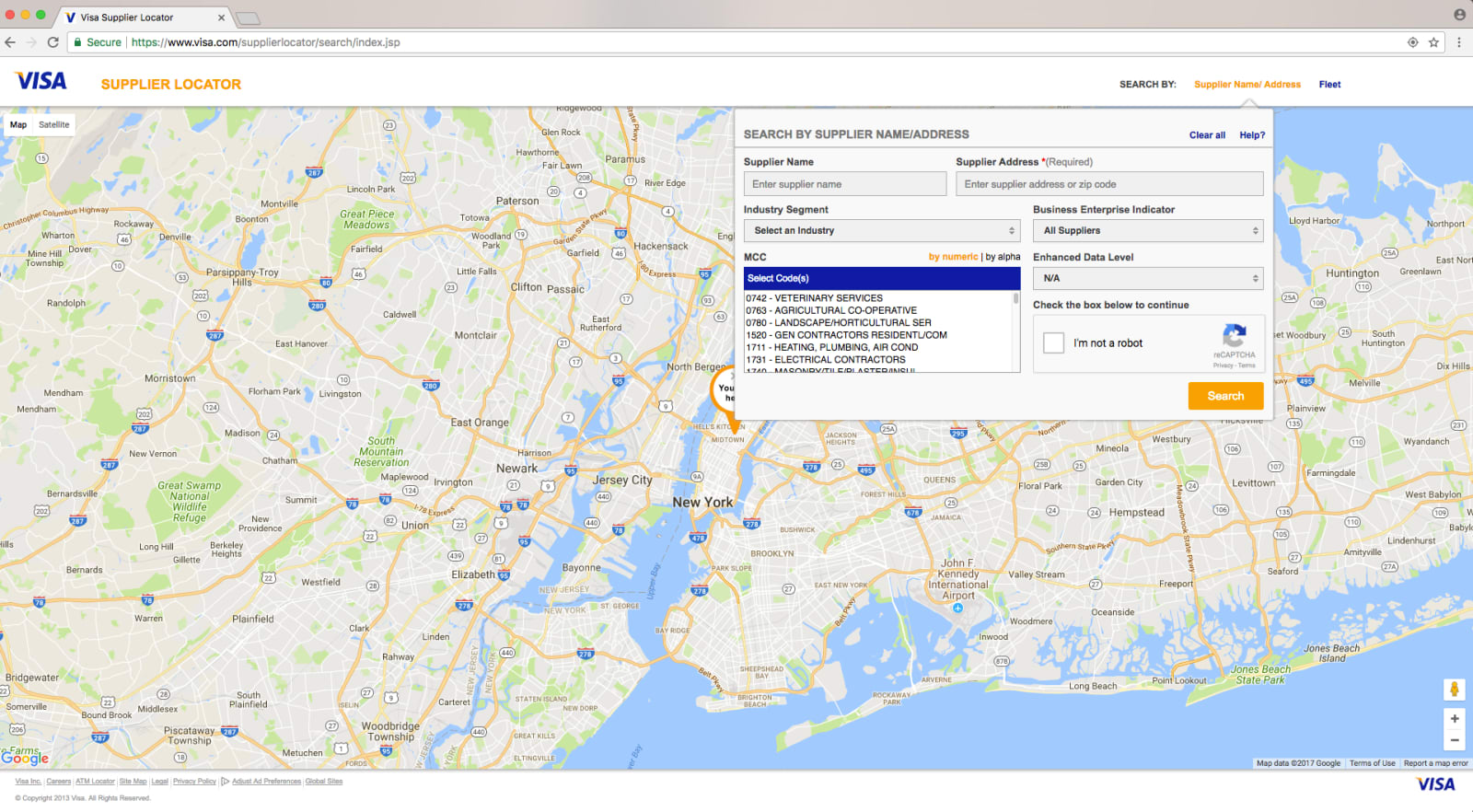Viewport: 1473px width, 812px height.
Task: Click the orange Search button
Action: point(1225,396)
